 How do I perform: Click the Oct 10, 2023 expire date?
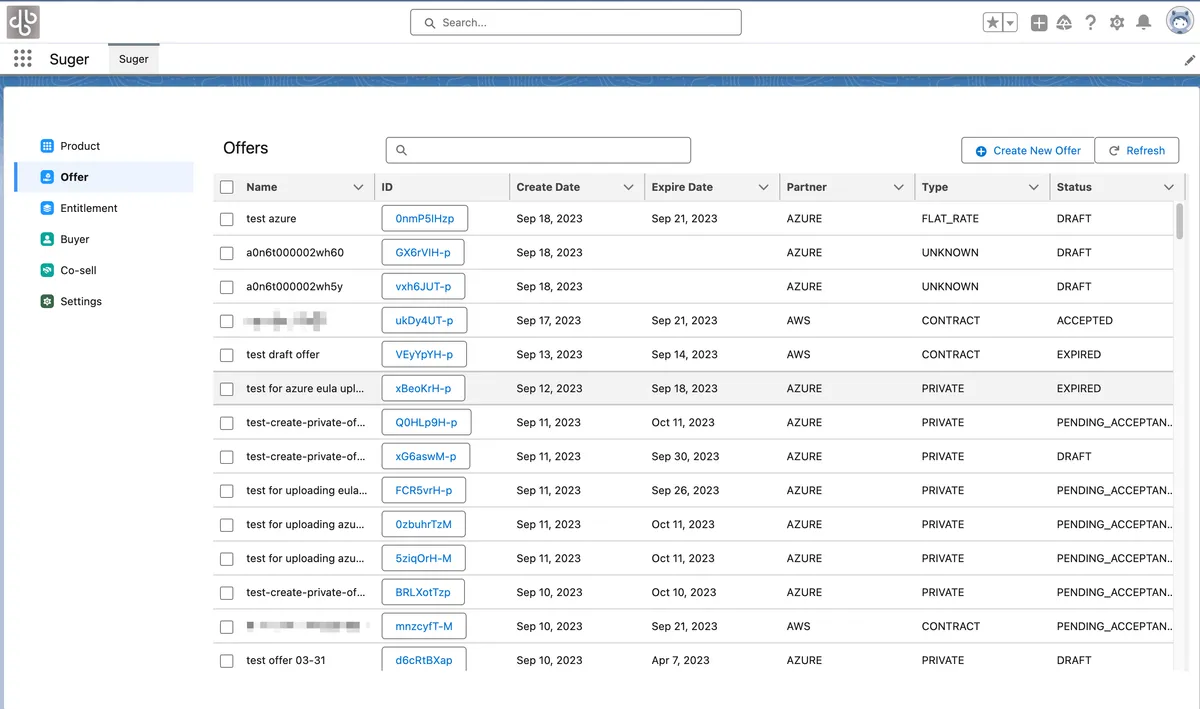pyautogui.click(x=684, y=593)
